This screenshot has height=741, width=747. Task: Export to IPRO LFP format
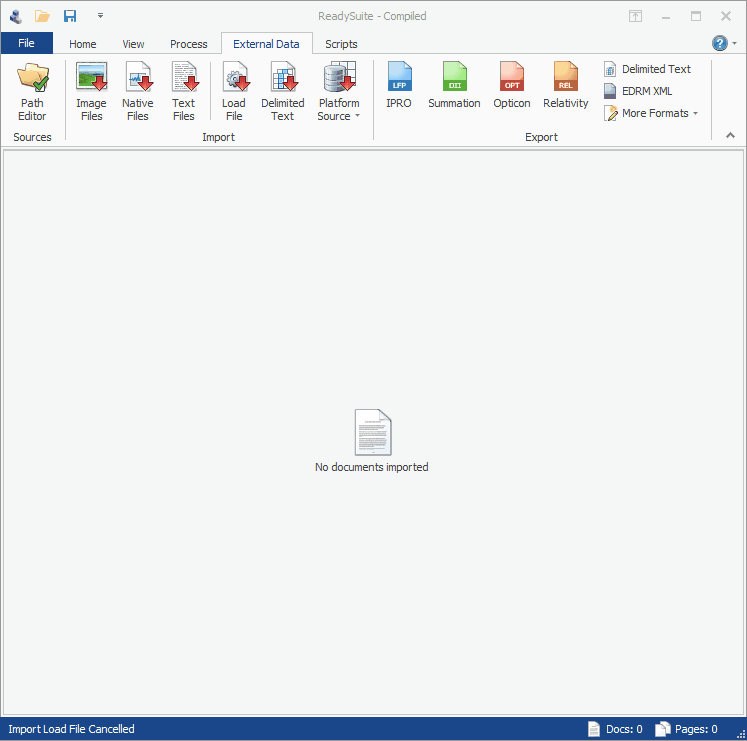(x=399, y=86)
